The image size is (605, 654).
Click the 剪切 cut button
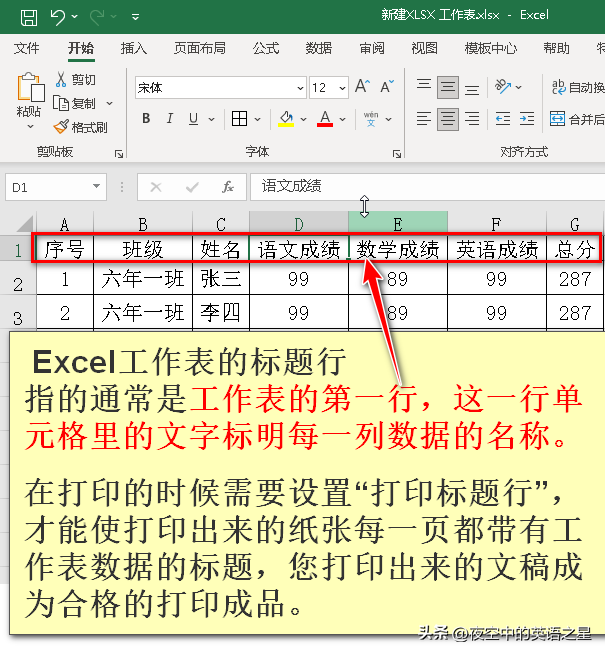click(75, 79)
